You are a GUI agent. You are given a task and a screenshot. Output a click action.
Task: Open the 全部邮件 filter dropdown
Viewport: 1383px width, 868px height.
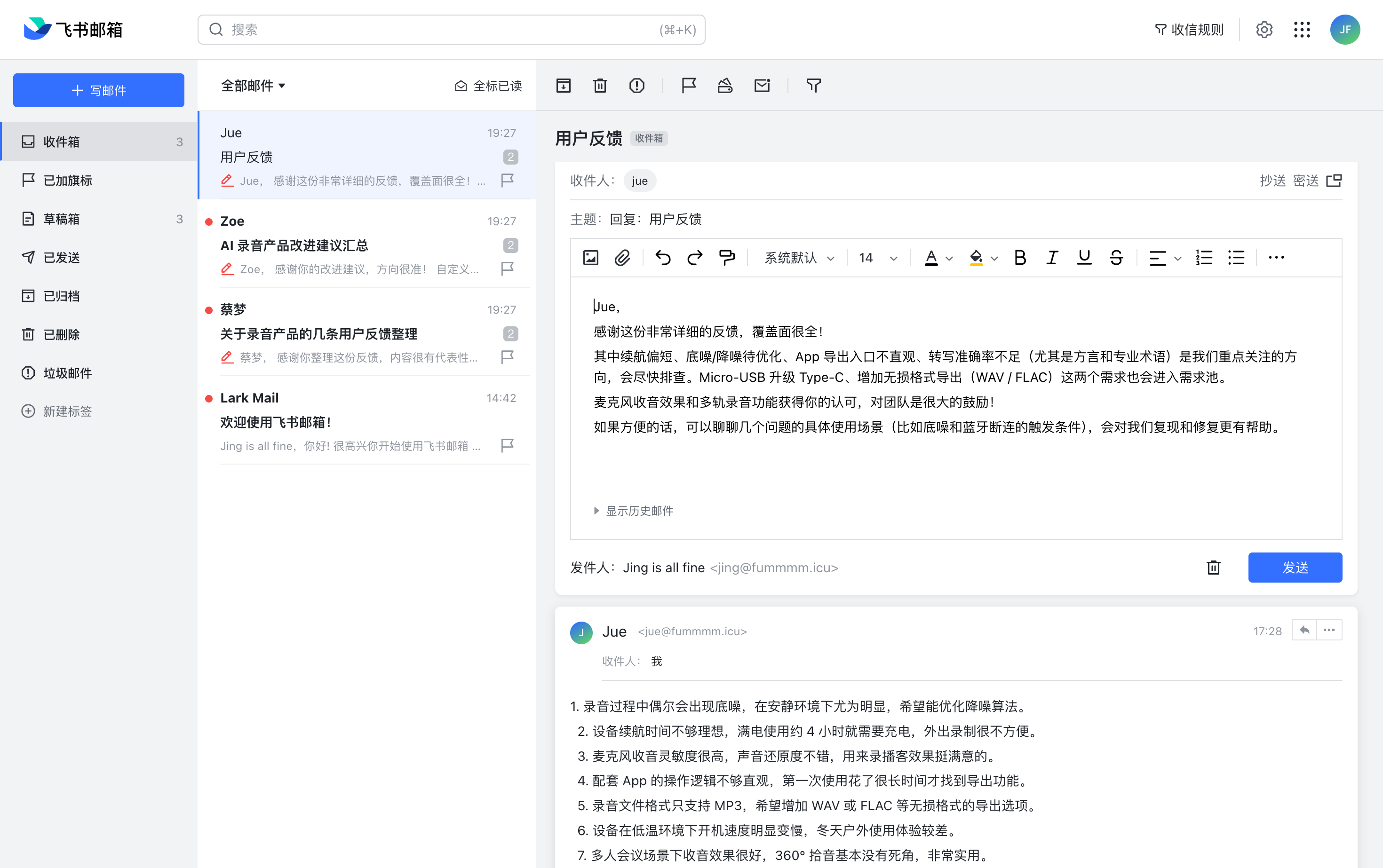(253, 86)
